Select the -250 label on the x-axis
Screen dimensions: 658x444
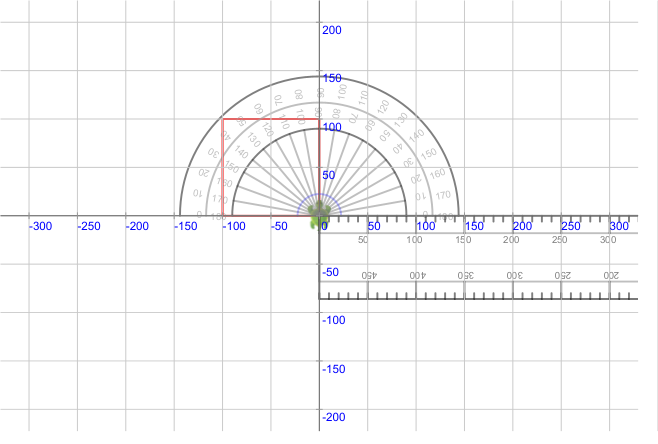click(89, 227)
